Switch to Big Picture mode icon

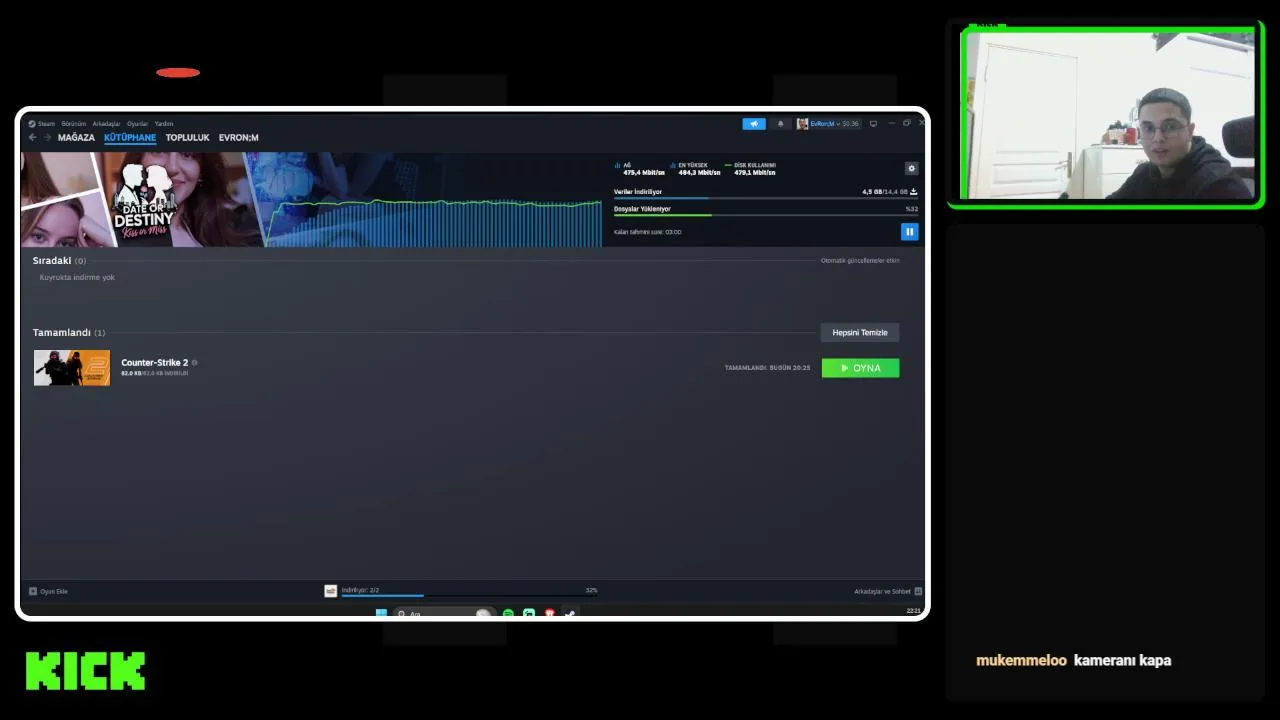[873, 124]
